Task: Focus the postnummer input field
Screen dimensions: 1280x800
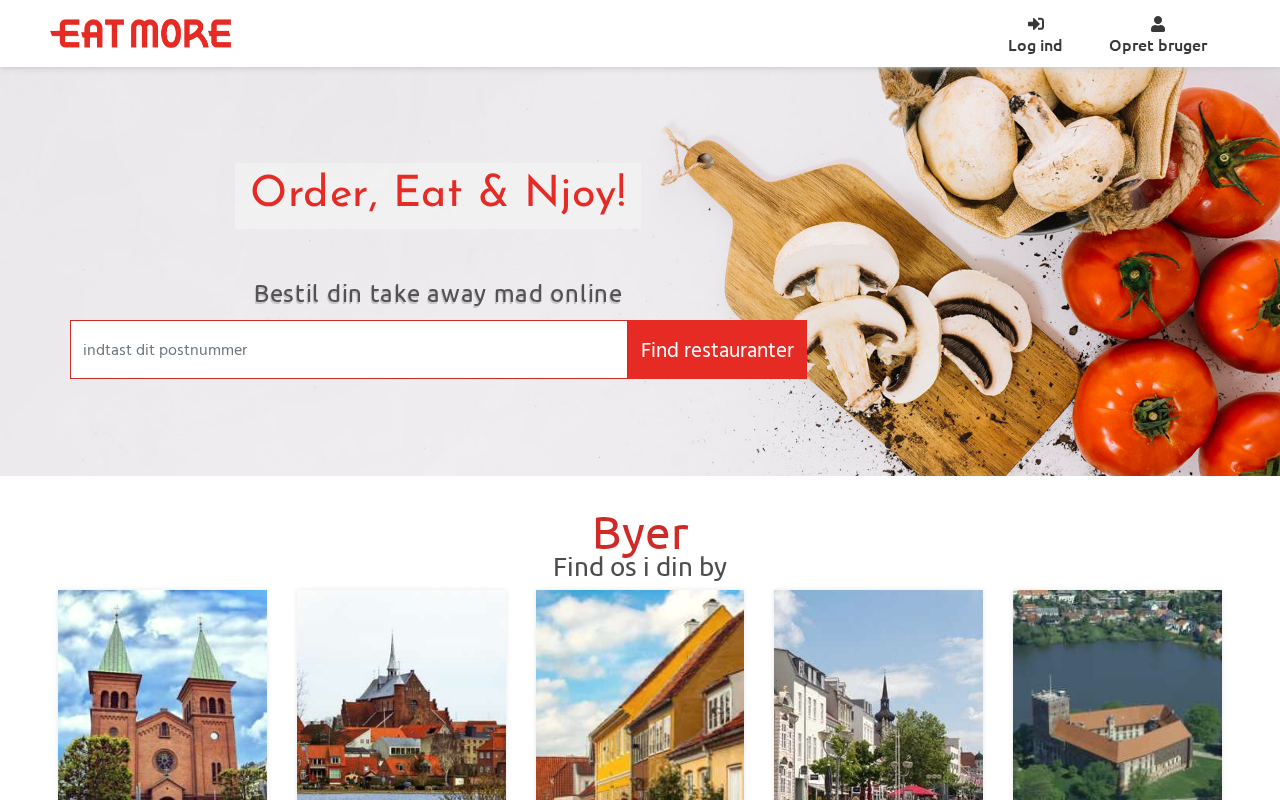Action: 349,350
